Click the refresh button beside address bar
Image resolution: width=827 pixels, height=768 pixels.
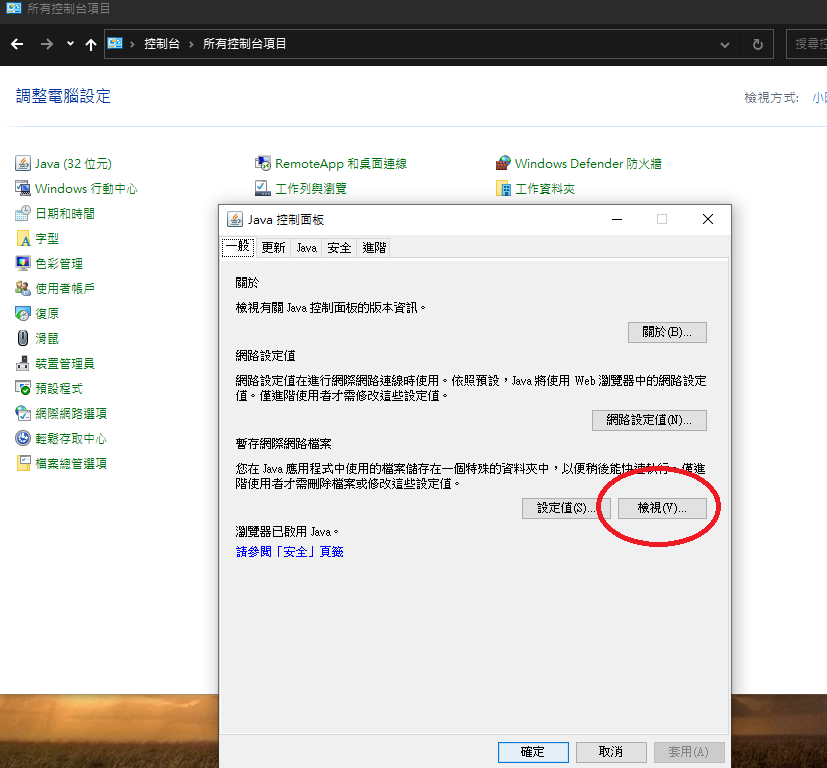point(757,44)
